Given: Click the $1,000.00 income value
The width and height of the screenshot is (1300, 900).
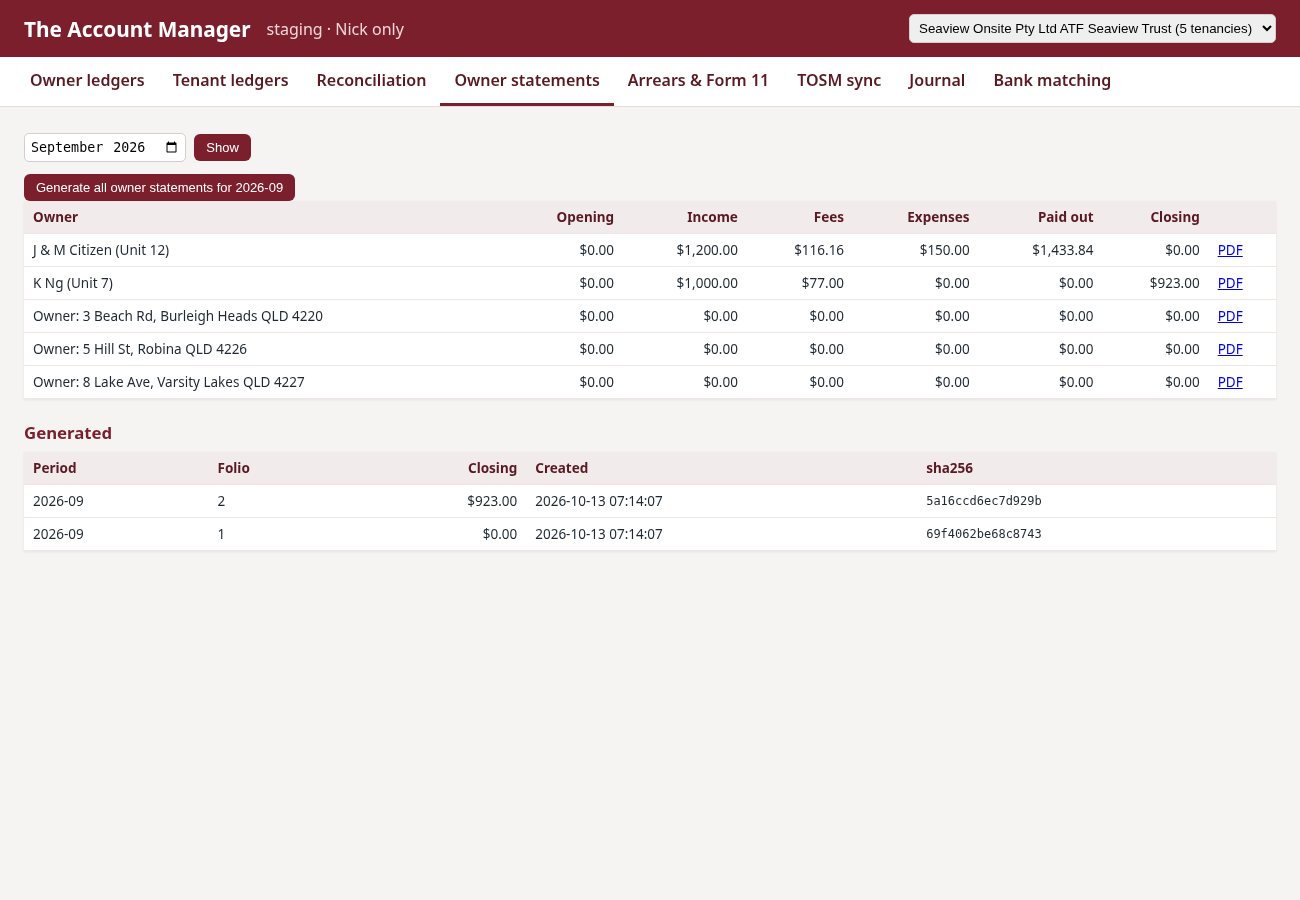Looking at the screenshot, I should [707, 283].
